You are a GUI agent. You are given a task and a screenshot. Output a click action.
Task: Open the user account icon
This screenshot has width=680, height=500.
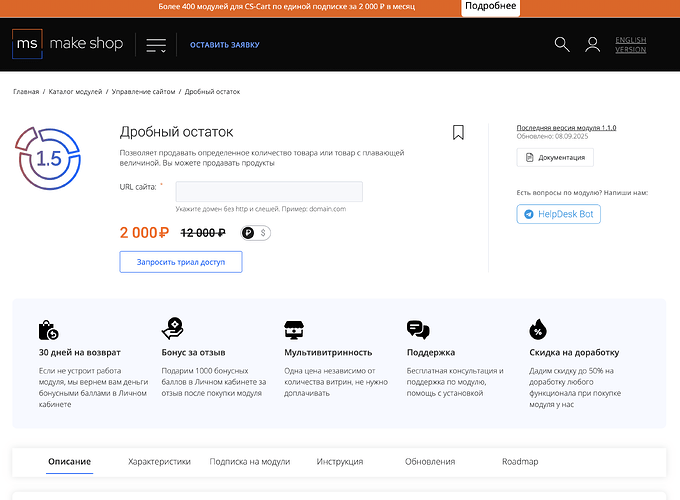pos(592,44)
